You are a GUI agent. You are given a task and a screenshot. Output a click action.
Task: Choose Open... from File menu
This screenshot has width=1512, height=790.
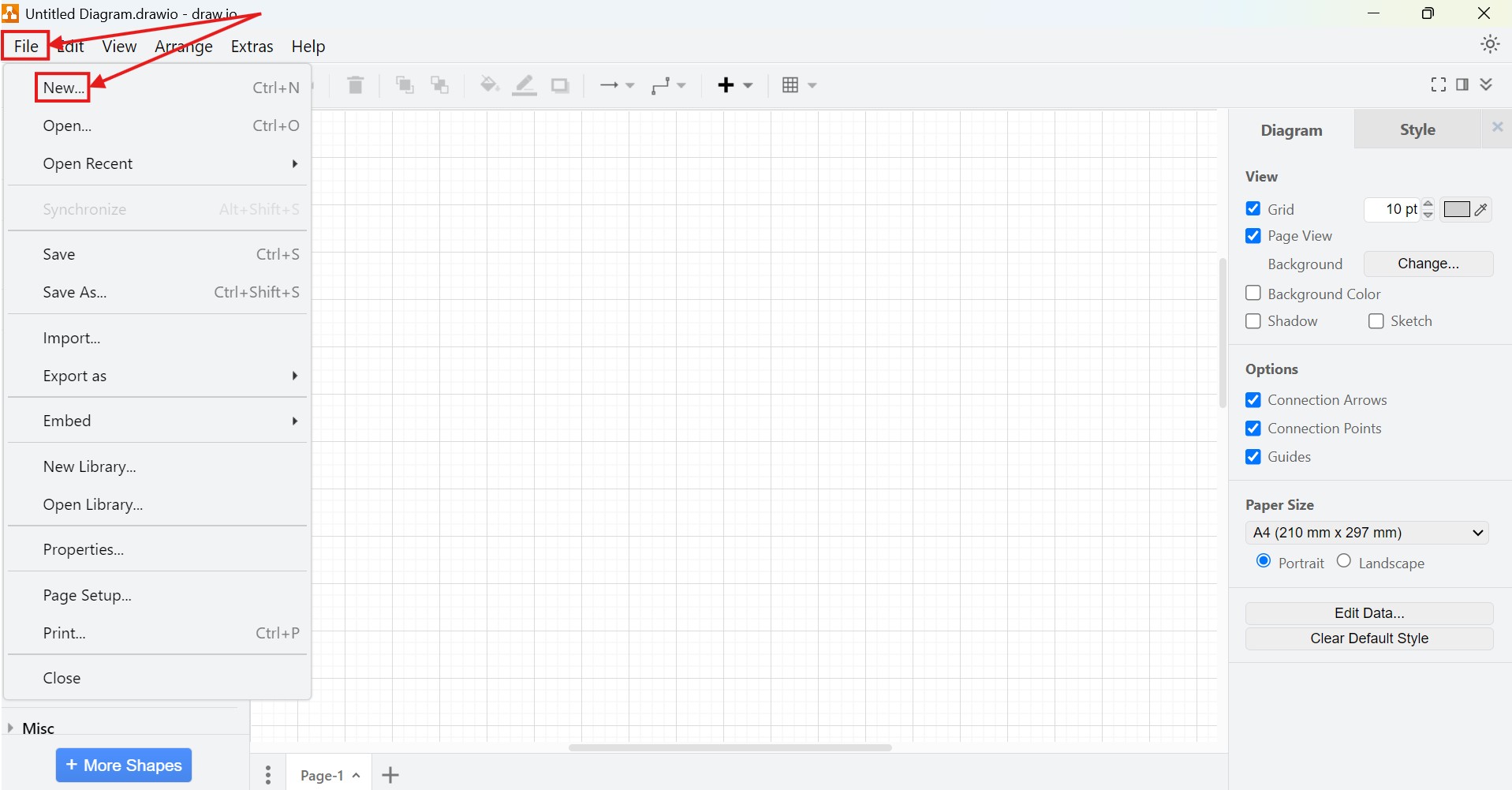[156, 125]
